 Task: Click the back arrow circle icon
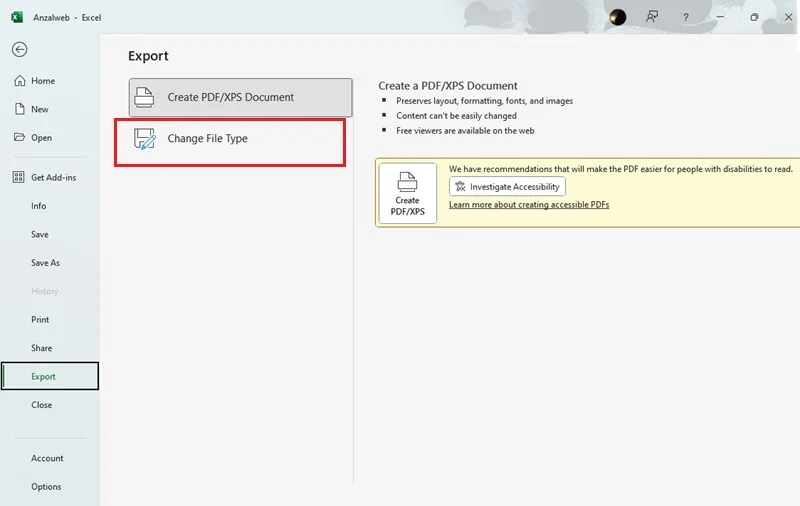[x=19, y=49]
